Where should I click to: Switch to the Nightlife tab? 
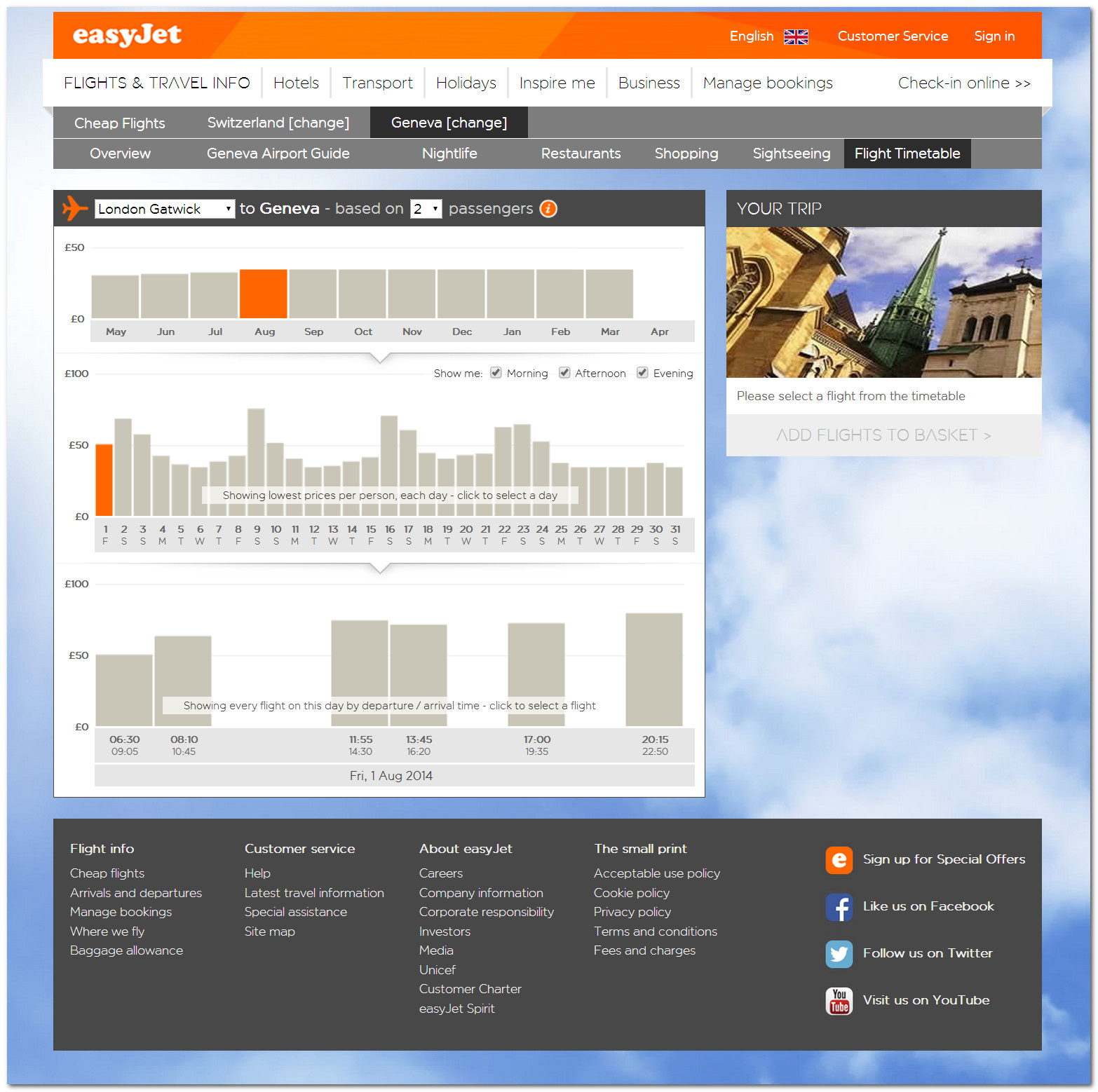click(x=449, y=153)
